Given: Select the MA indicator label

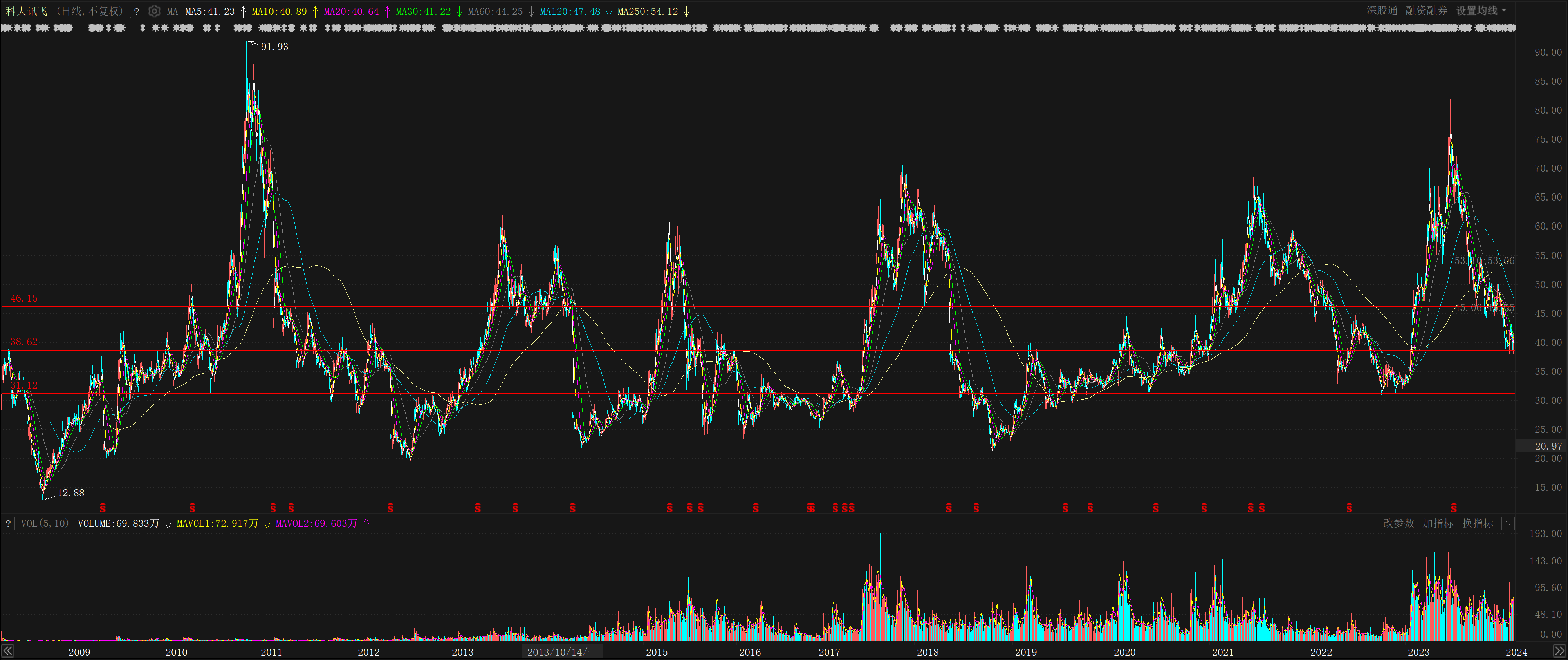Looking at the screenshot, I should tap(172, 12).
